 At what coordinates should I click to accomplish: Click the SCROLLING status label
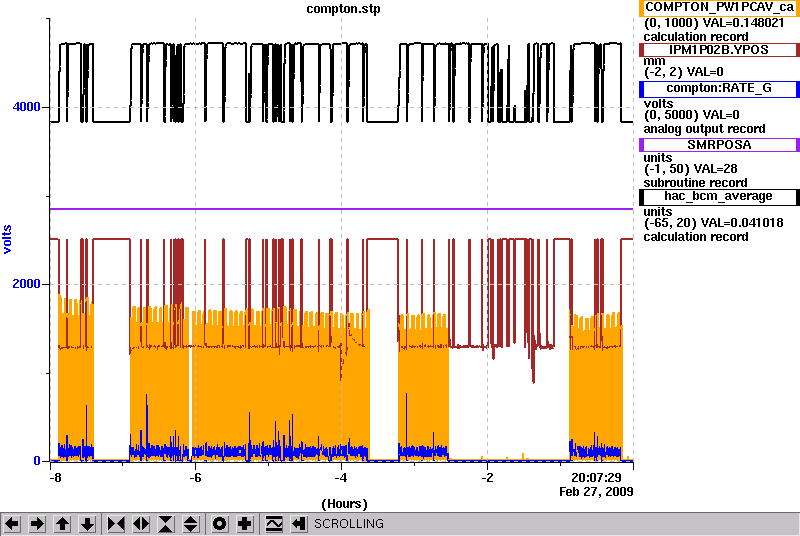pos(349,524)
